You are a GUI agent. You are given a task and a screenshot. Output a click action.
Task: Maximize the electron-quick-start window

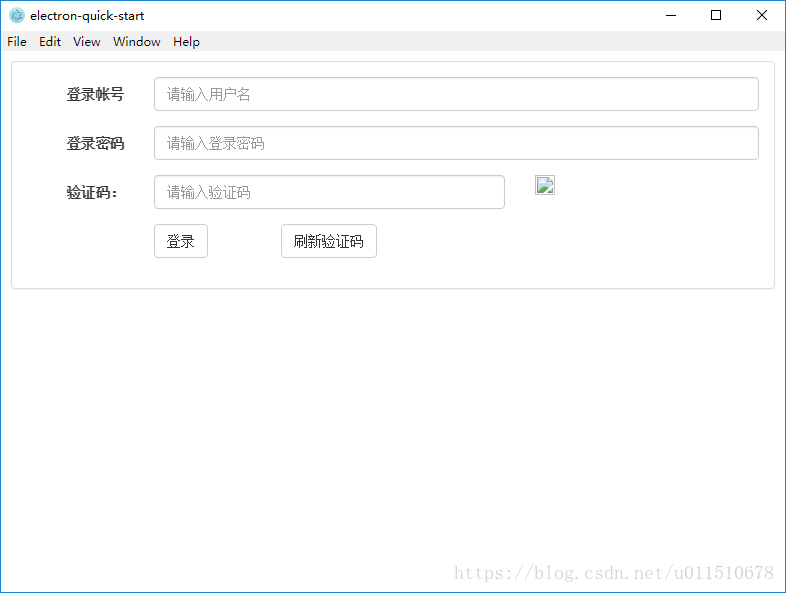[x=716, y=16]
